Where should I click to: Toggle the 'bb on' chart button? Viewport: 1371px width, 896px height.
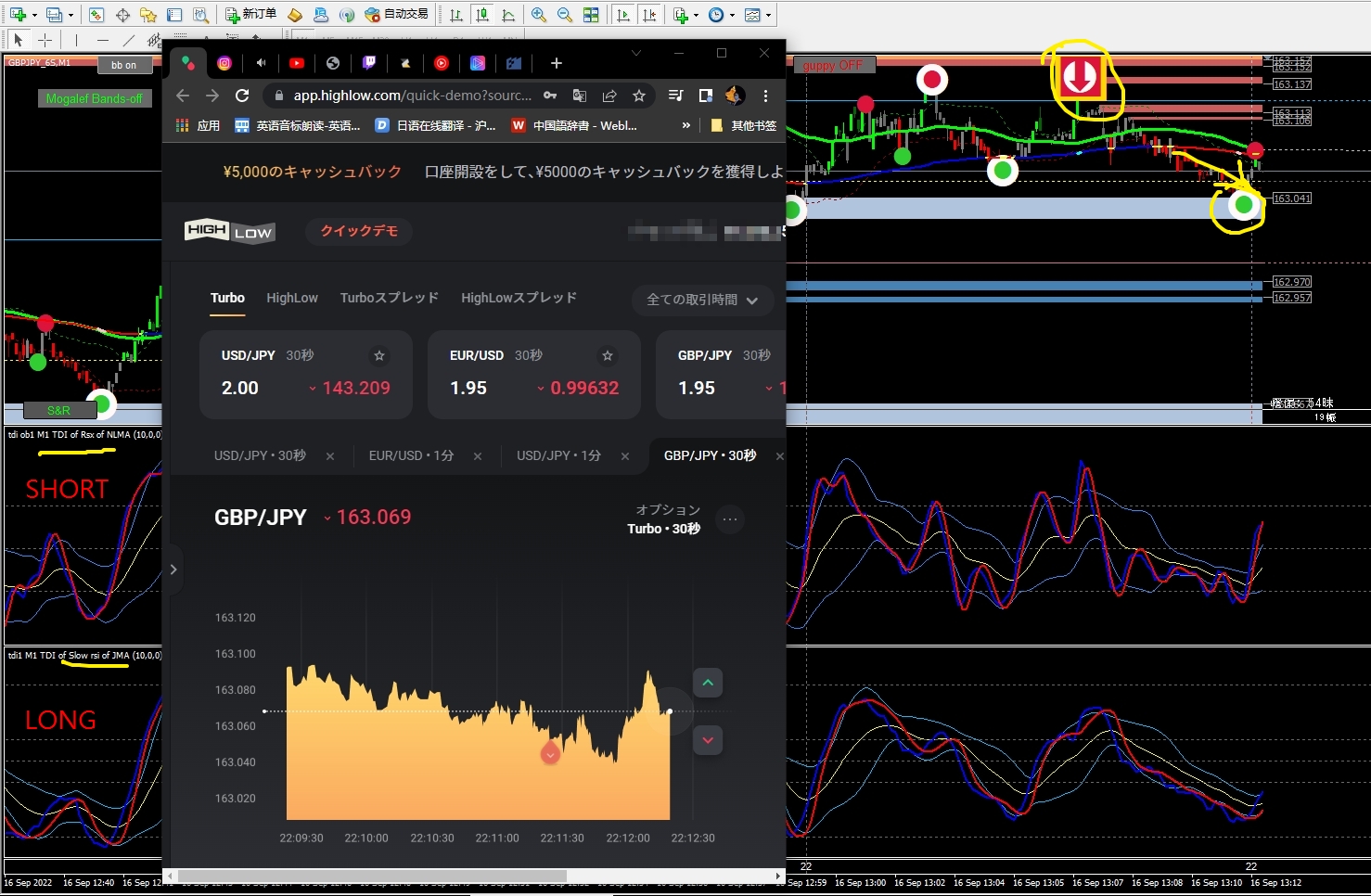[x=123, y=65]
